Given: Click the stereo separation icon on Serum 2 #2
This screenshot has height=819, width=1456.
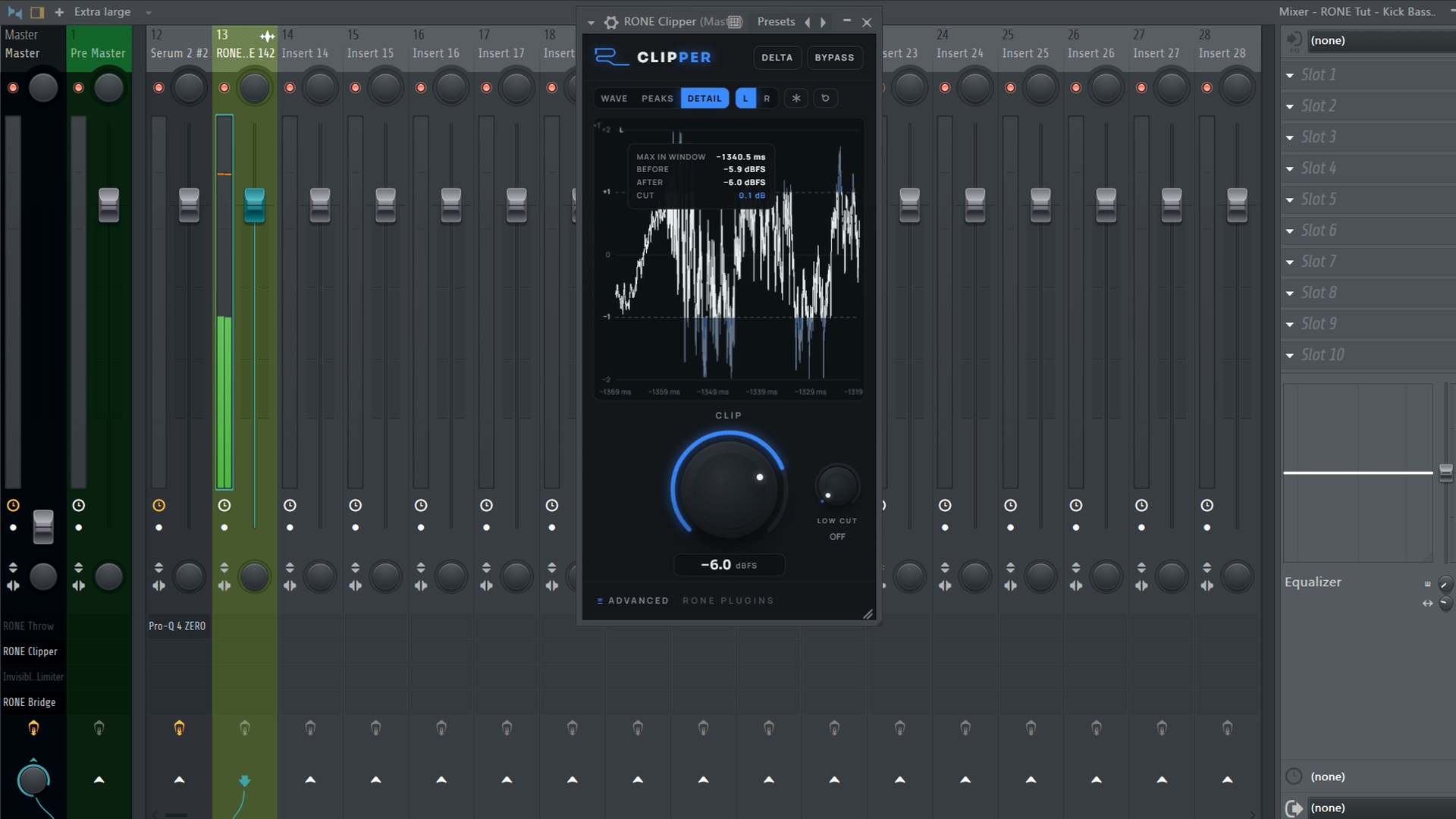Looking at the screenshot, I should click(158, 585).
